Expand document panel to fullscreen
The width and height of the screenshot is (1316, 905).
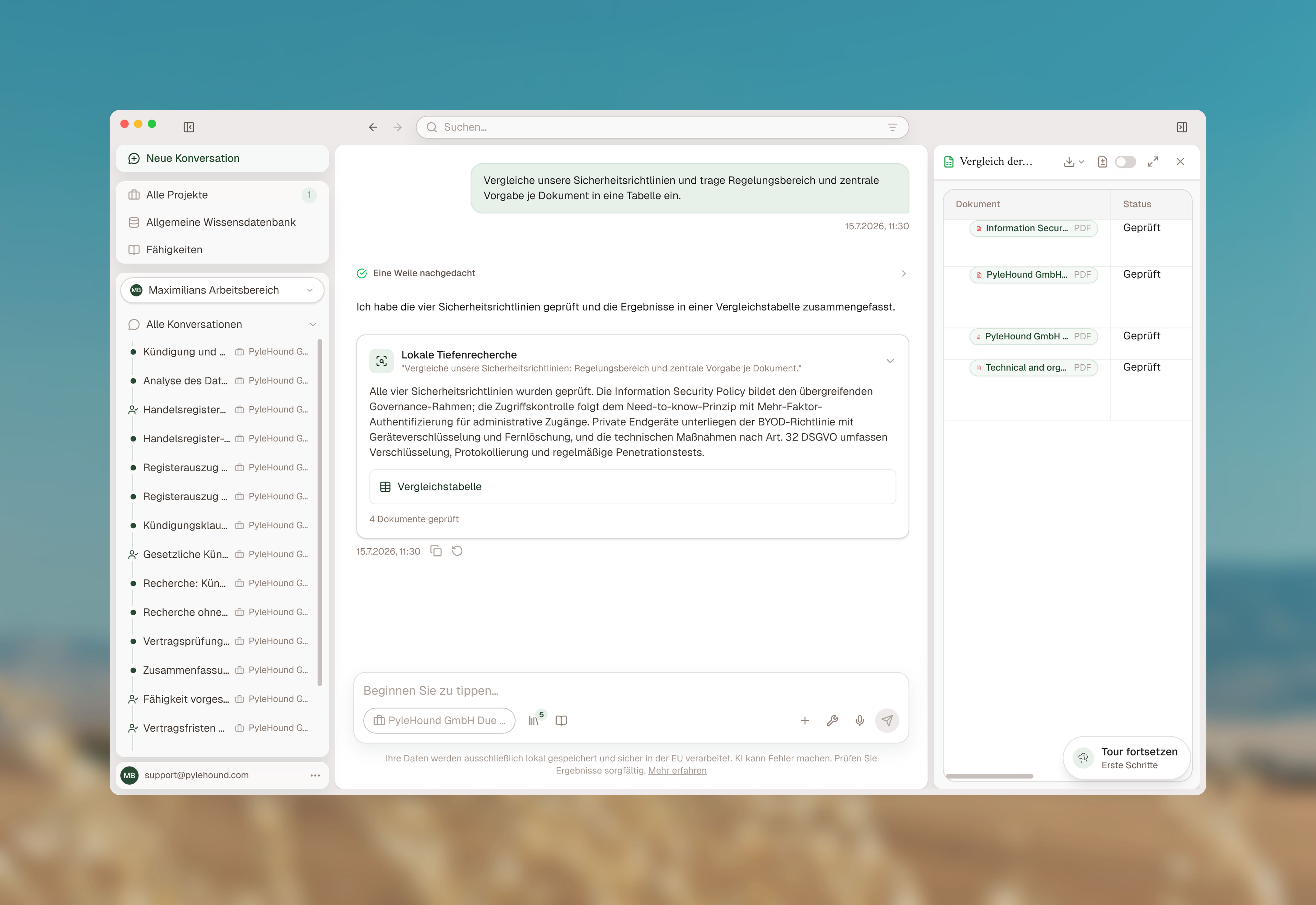pyautogui.click(x=1153, y=161)
